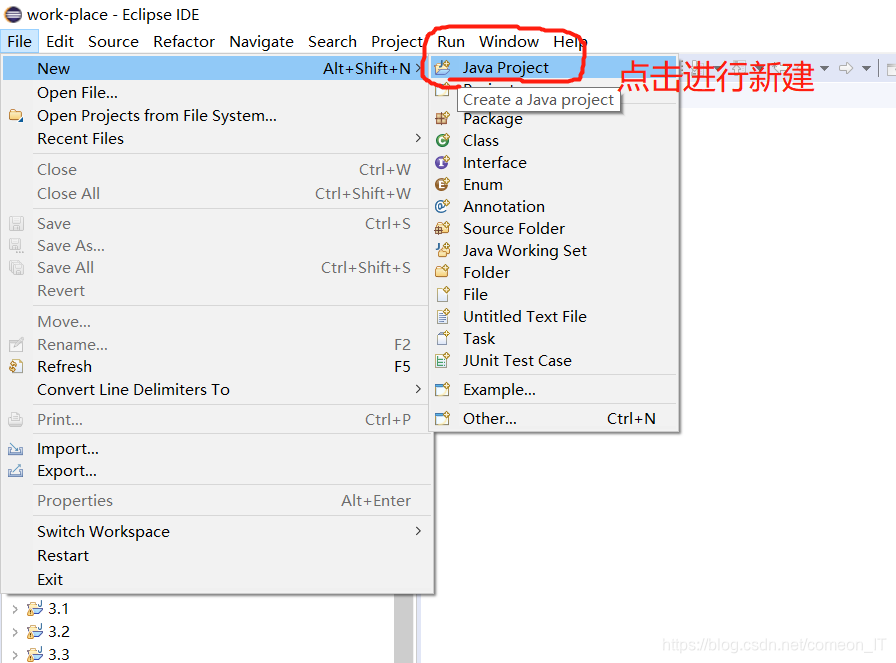Open the forward history dropdown arrow
Screen dimensions: 896x663
866,69
